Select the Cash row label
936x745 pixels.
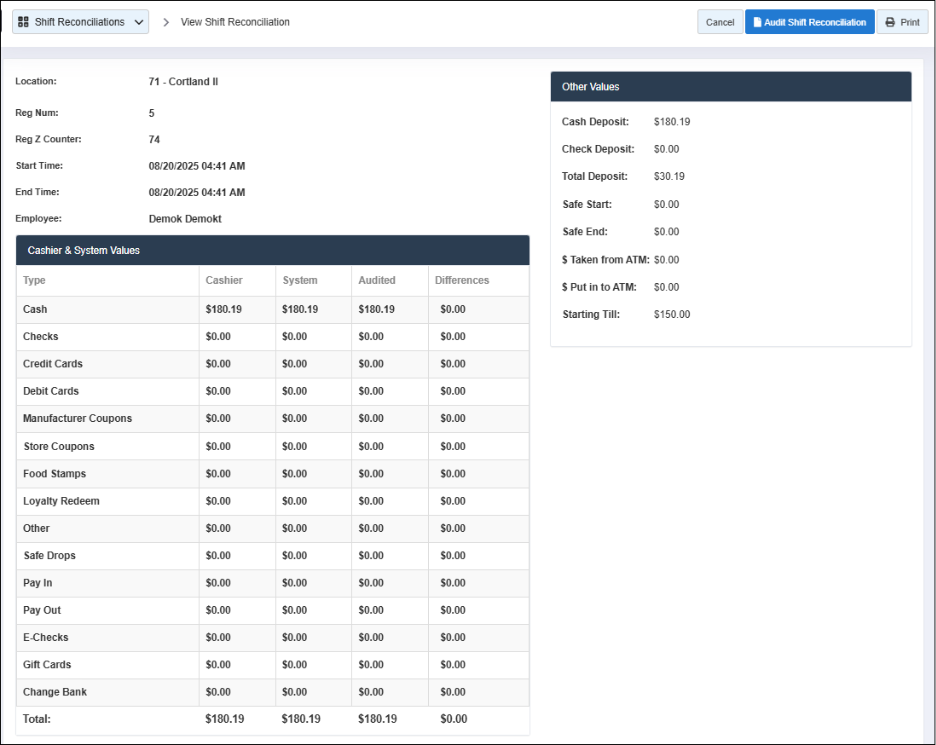coord(35,310)
